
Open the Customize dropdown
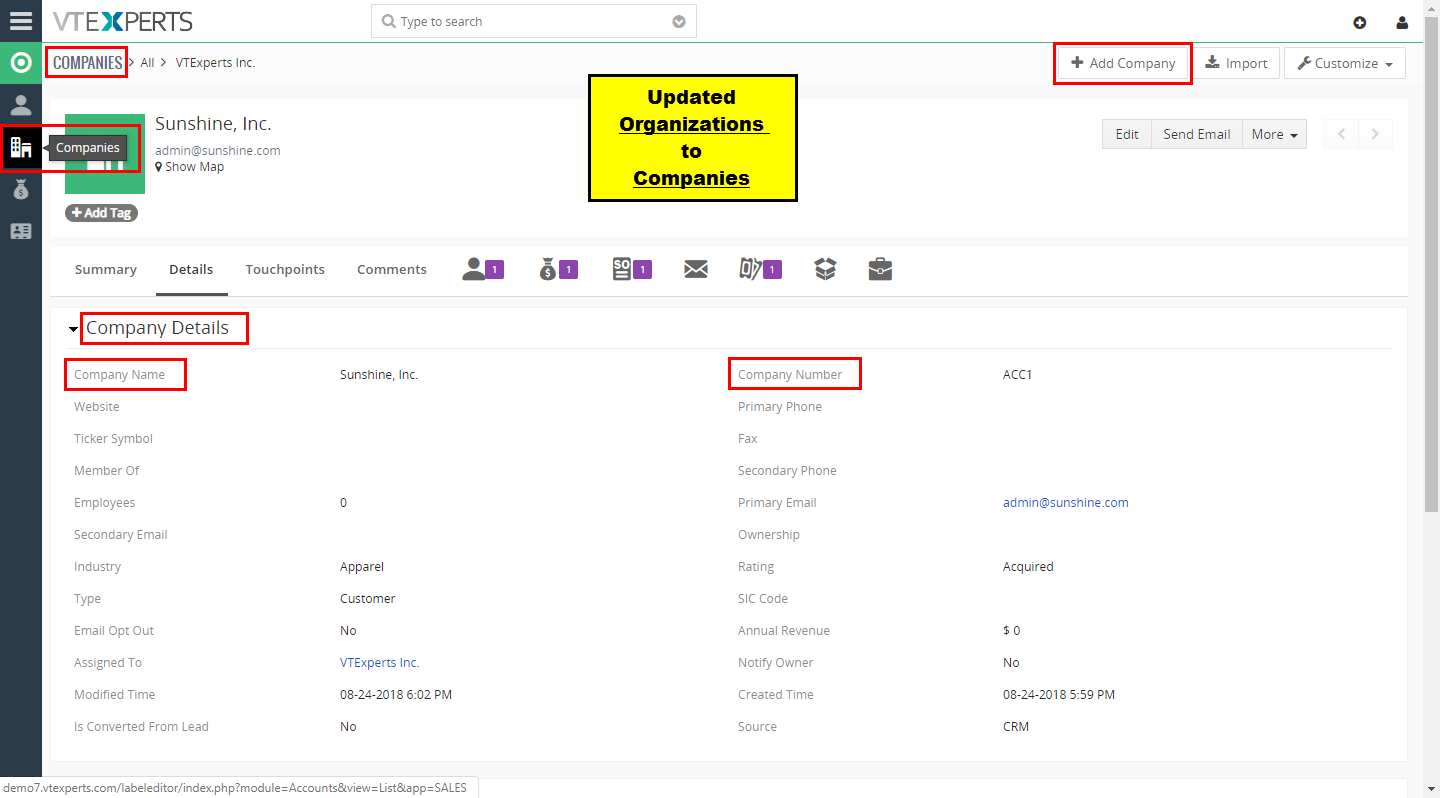tap(1345, 63)
